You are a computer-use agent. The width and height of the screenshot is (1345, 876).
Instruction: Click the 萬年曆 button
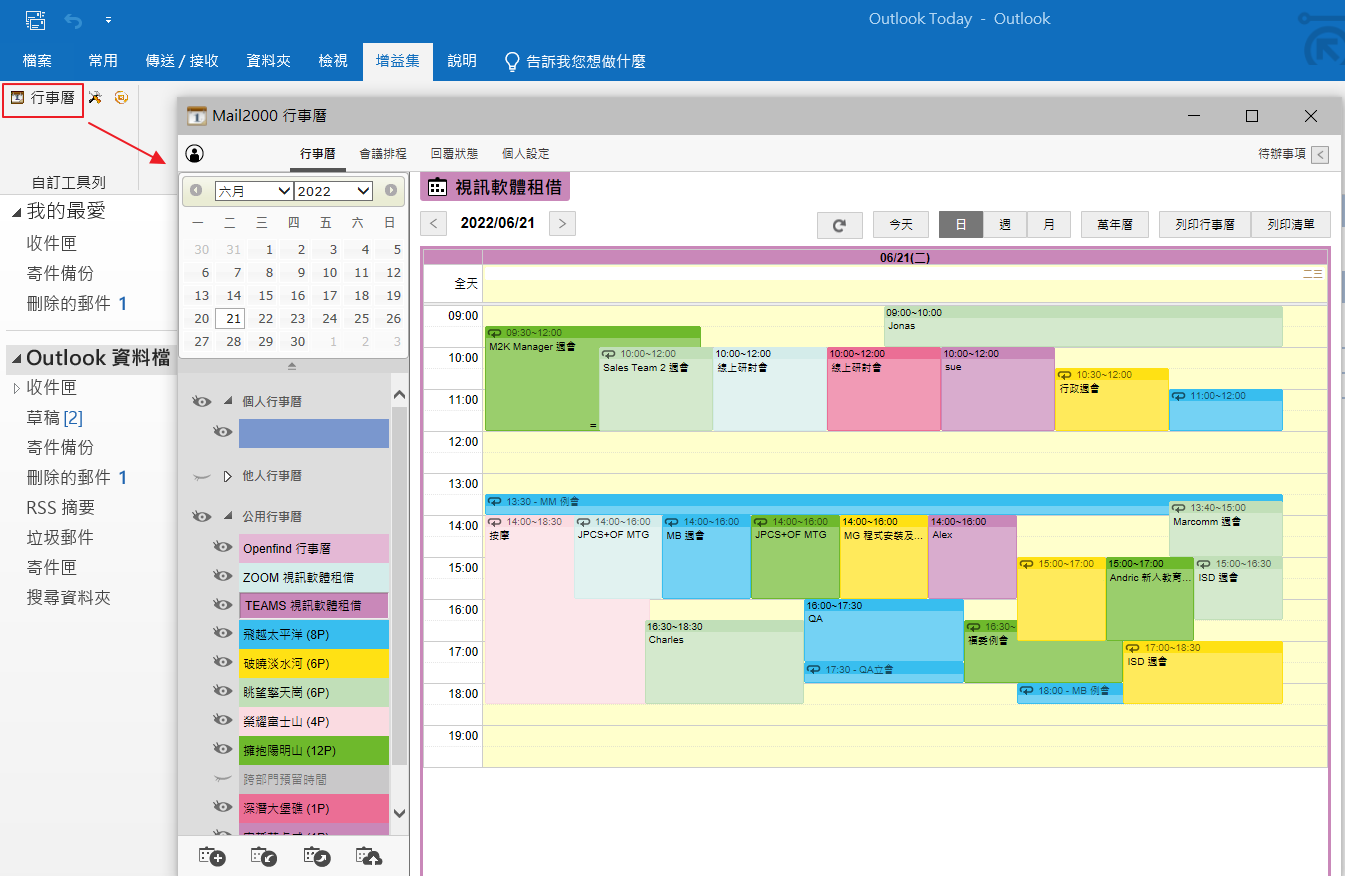coord(1114,225)
